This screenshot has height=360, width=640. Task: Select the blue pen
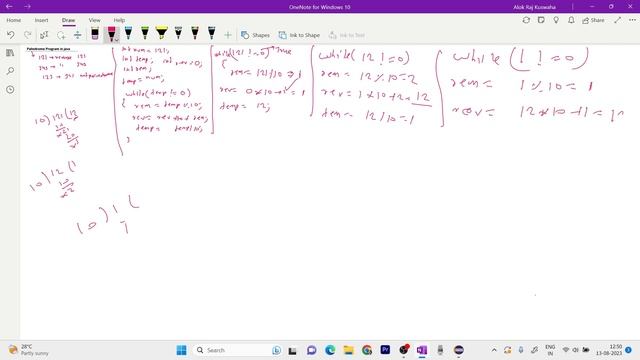point(128,33)
